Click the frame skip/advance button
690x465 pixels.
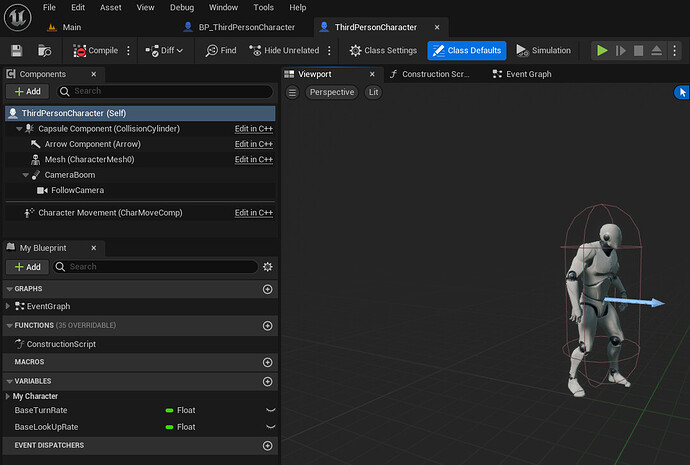coord(620,51)
